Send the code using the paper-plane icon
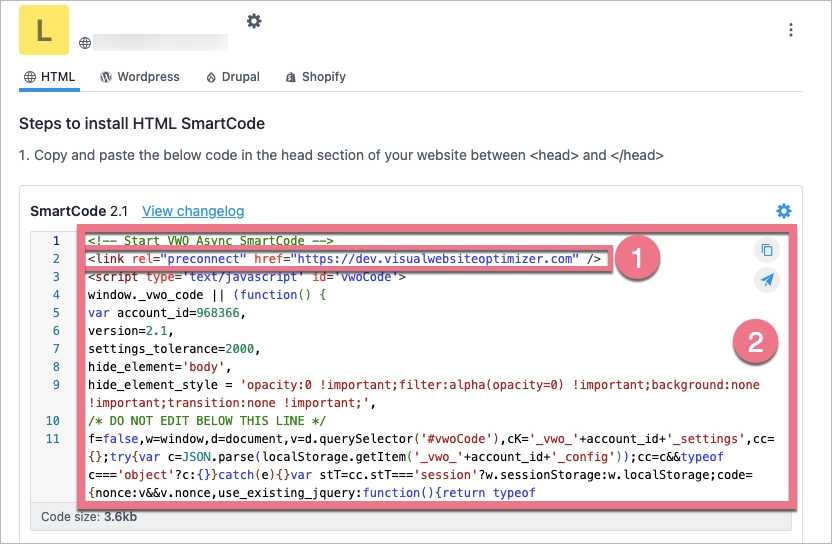Viewport: 832px width, 544px height. tap(767, 280)
